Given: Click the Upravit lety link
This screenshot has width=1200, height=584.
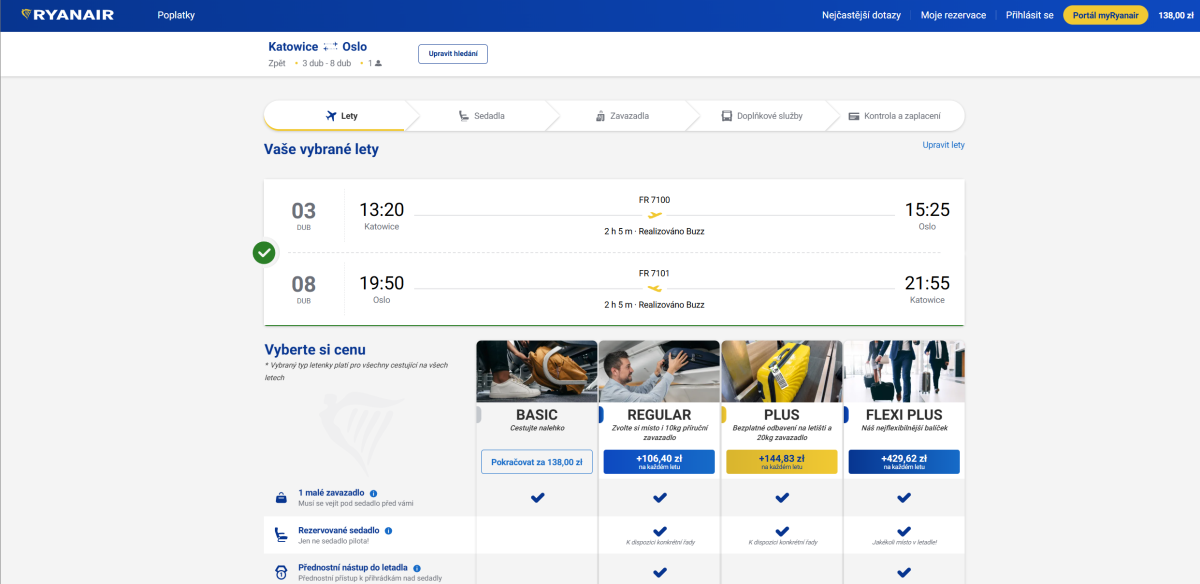Looking at the screenshot, I should 943,145.
